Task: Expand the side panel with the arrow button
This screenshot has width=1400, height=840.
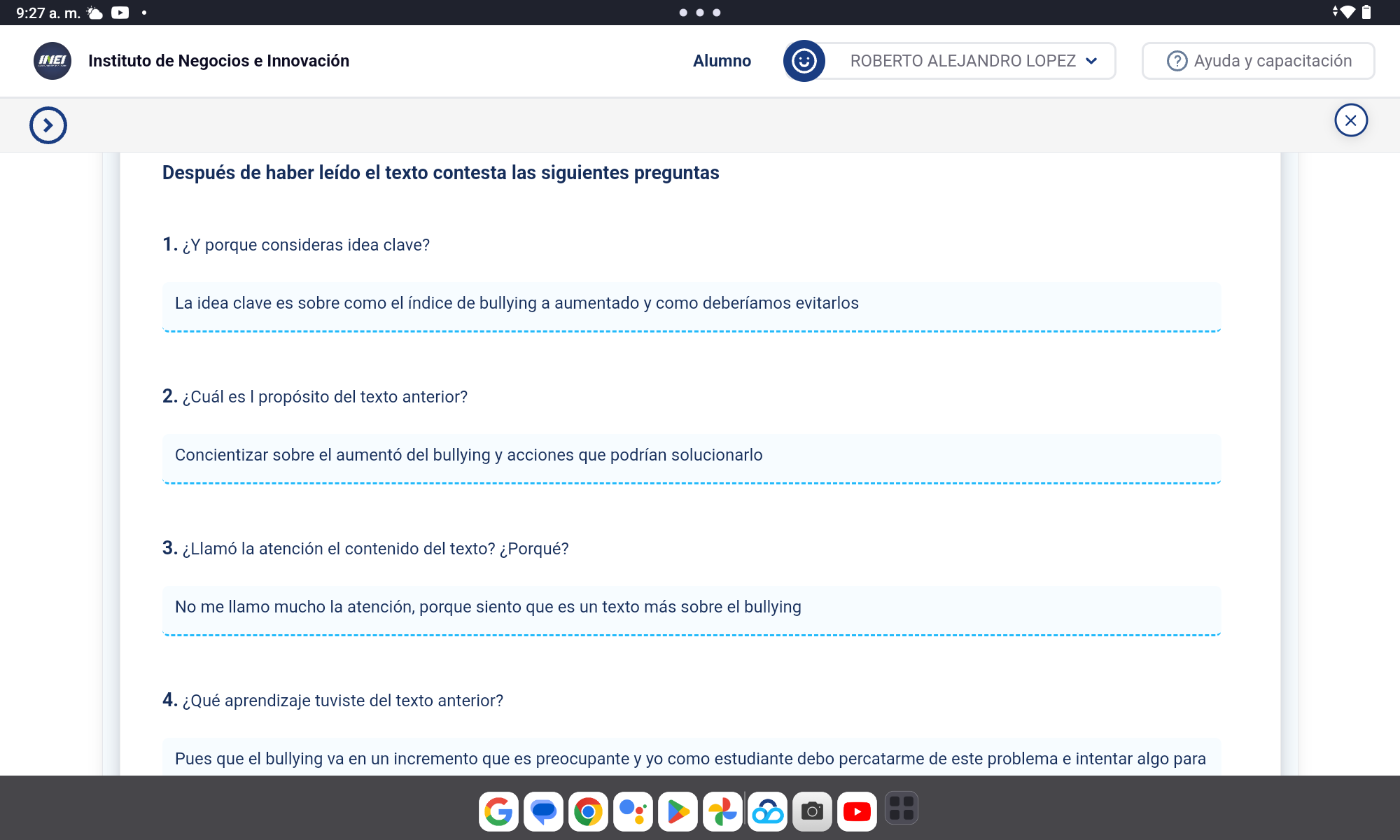Action: click(x=48, y=125)
